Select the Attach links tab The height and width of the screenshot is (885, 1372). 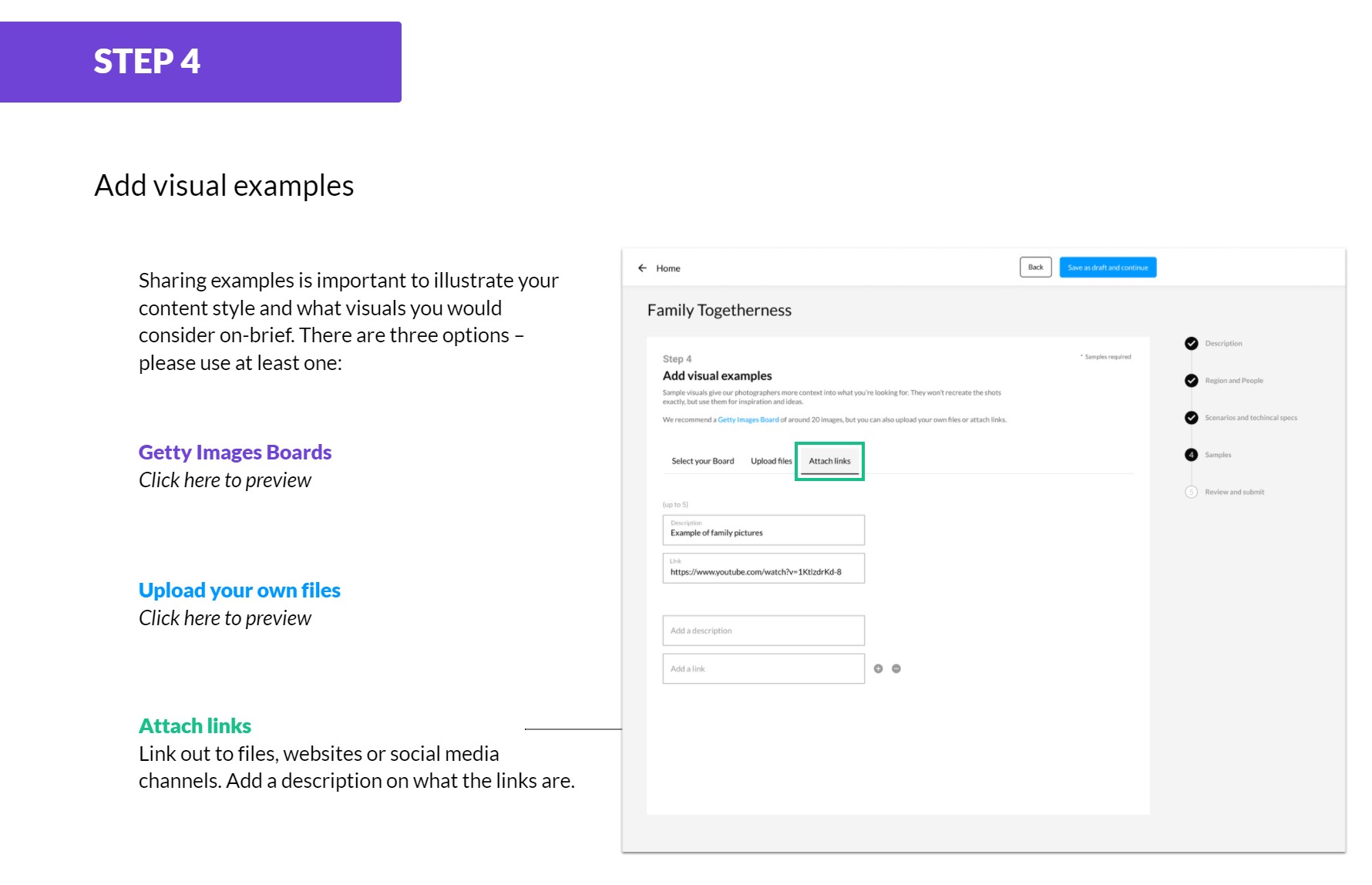[x=829, y=461]
